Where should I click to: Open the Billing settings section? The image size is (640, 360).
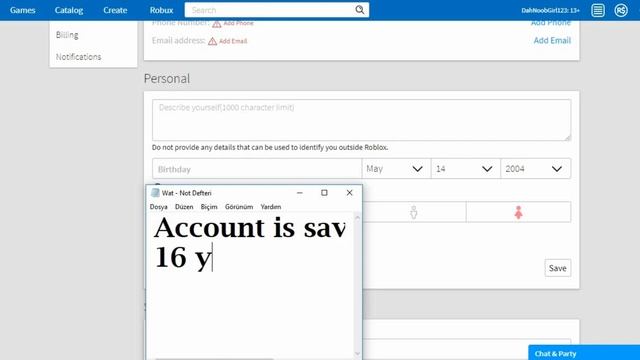(x=67, y=35)
